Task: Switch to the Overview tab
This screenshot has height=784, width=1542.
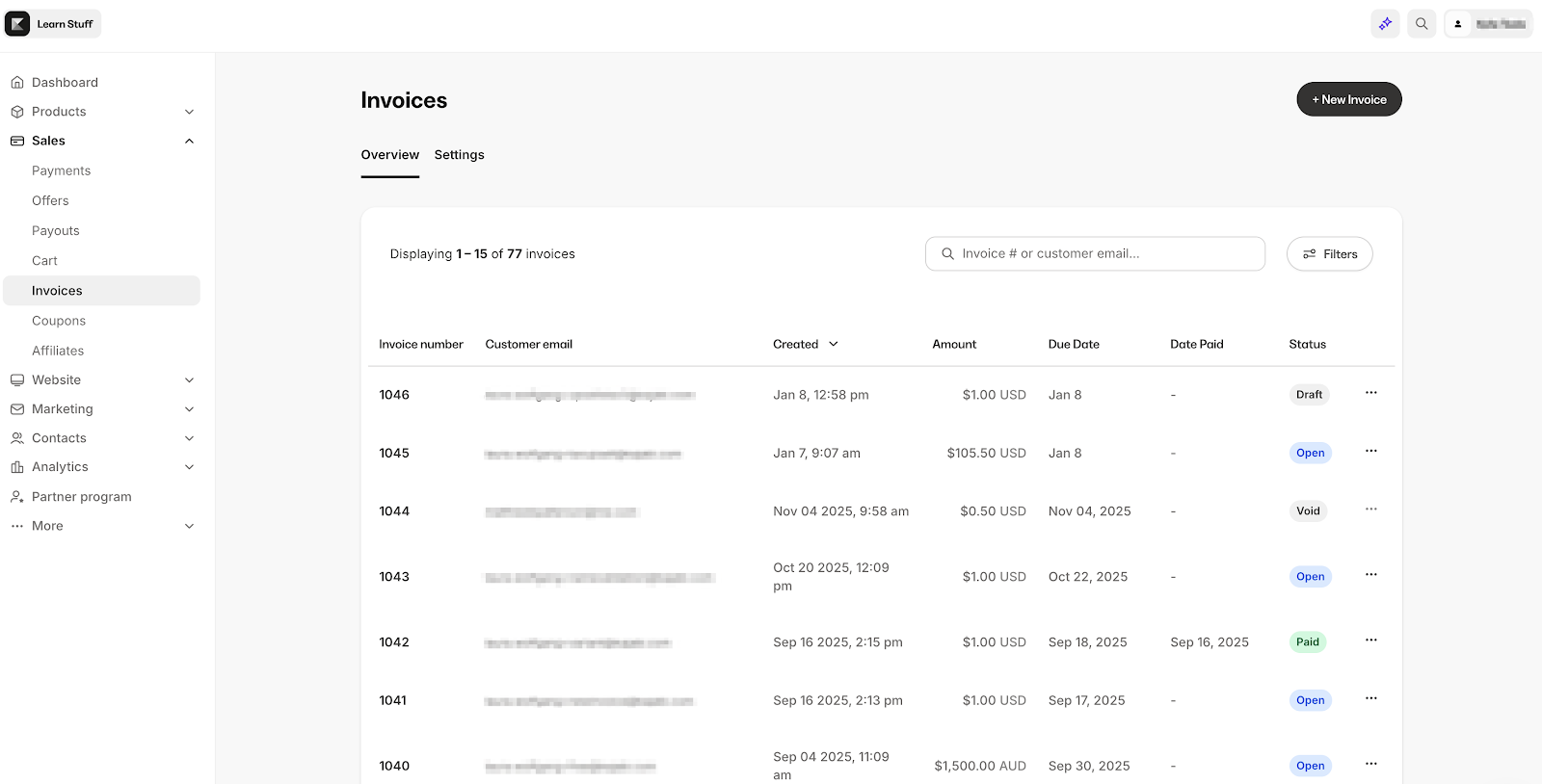Action: pos(390,155)
